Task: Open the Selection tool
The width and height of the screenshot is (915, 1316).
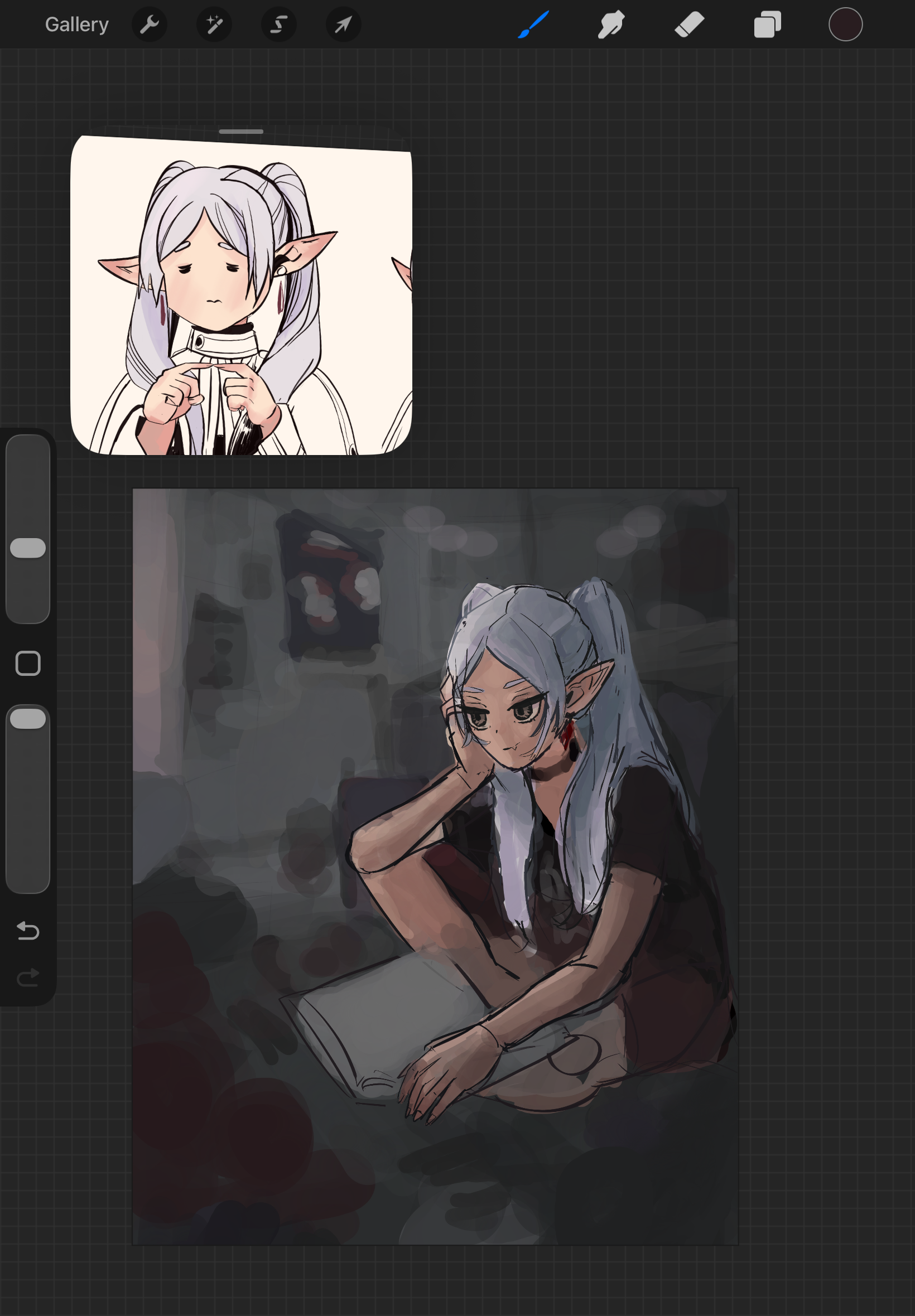Action: [279, 25]
